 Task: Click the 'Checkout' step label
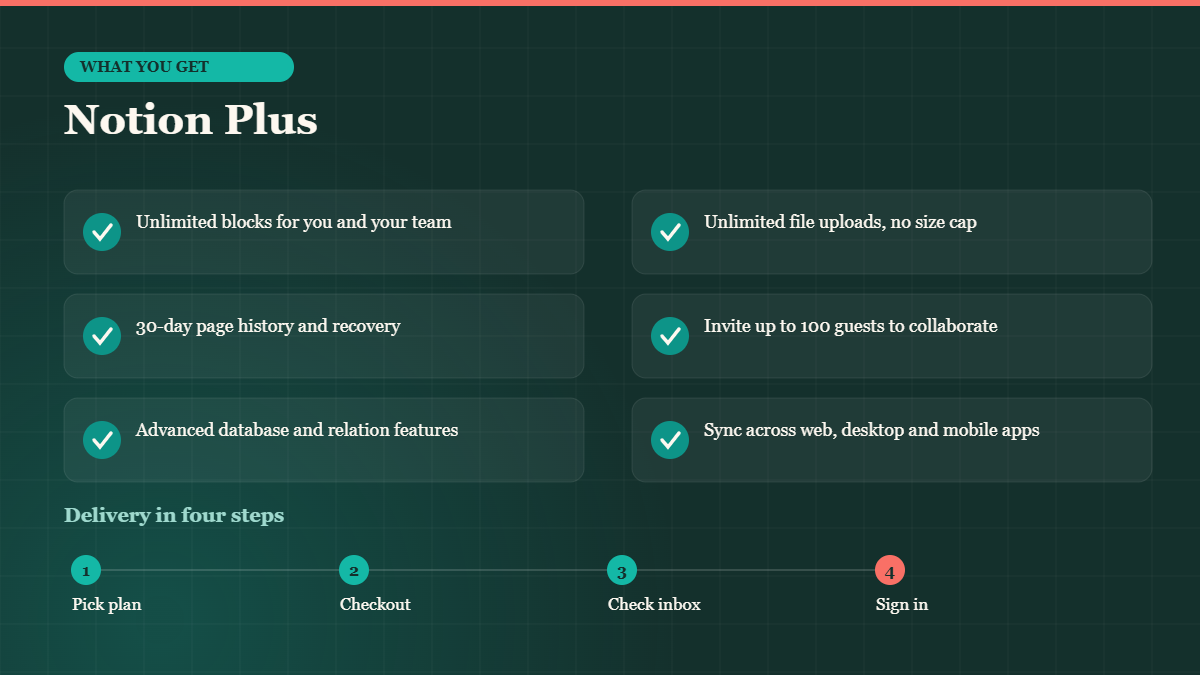[375, 604]
